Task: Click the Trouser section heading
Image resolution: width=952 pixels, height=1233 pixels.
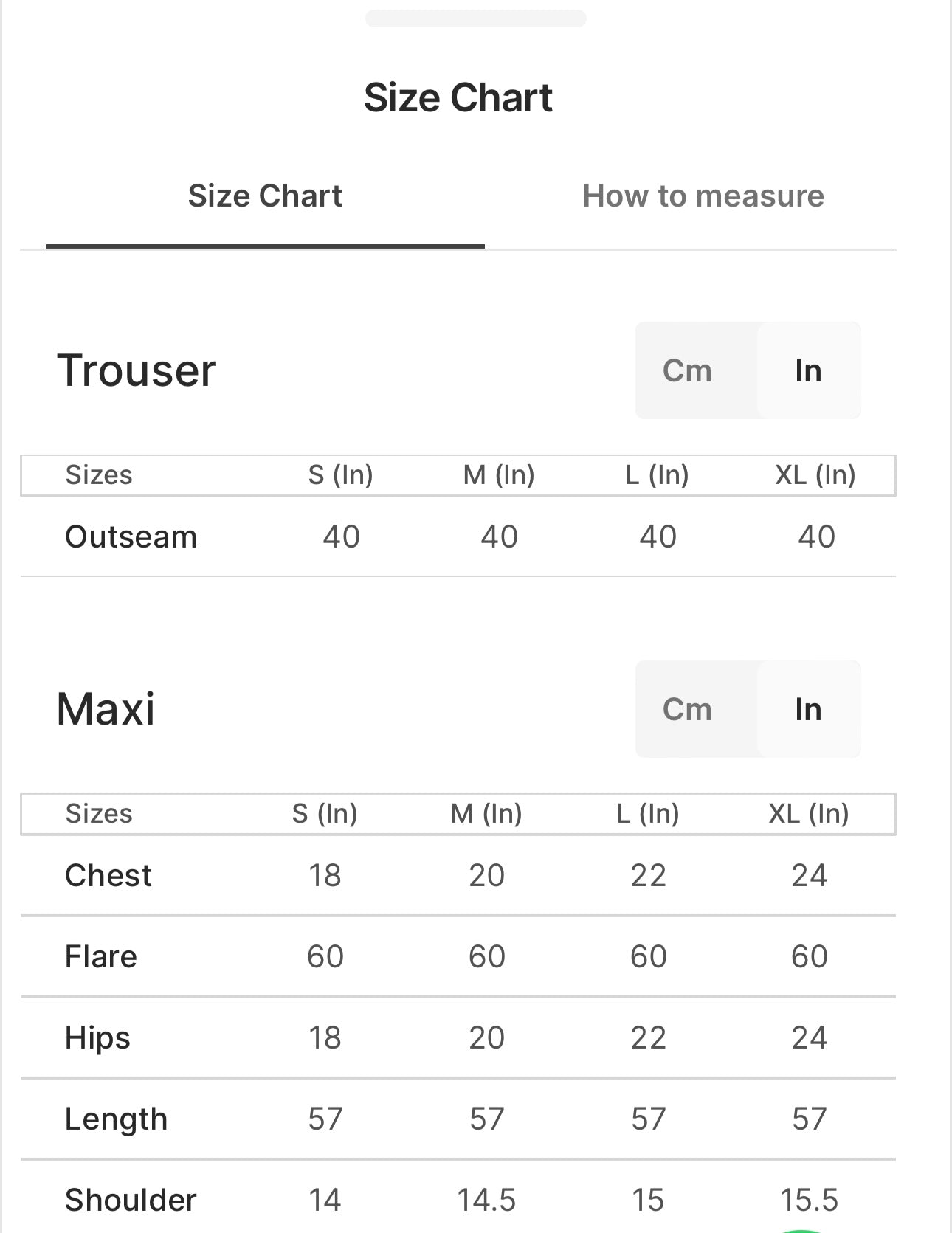Action: (137, 370)
